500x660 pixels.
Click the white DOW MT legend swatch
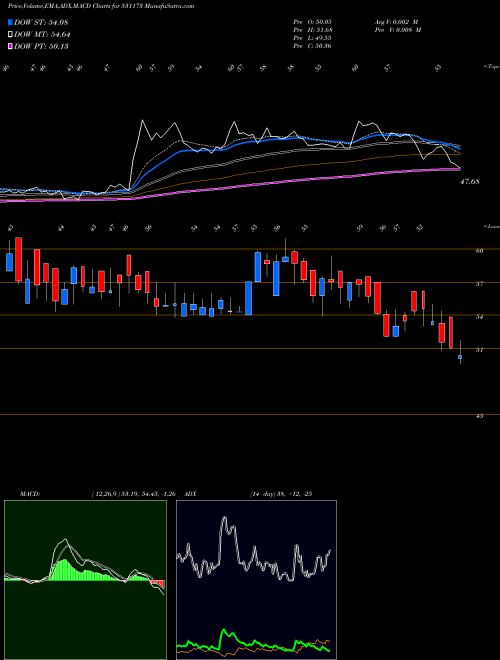click(11, 35)
